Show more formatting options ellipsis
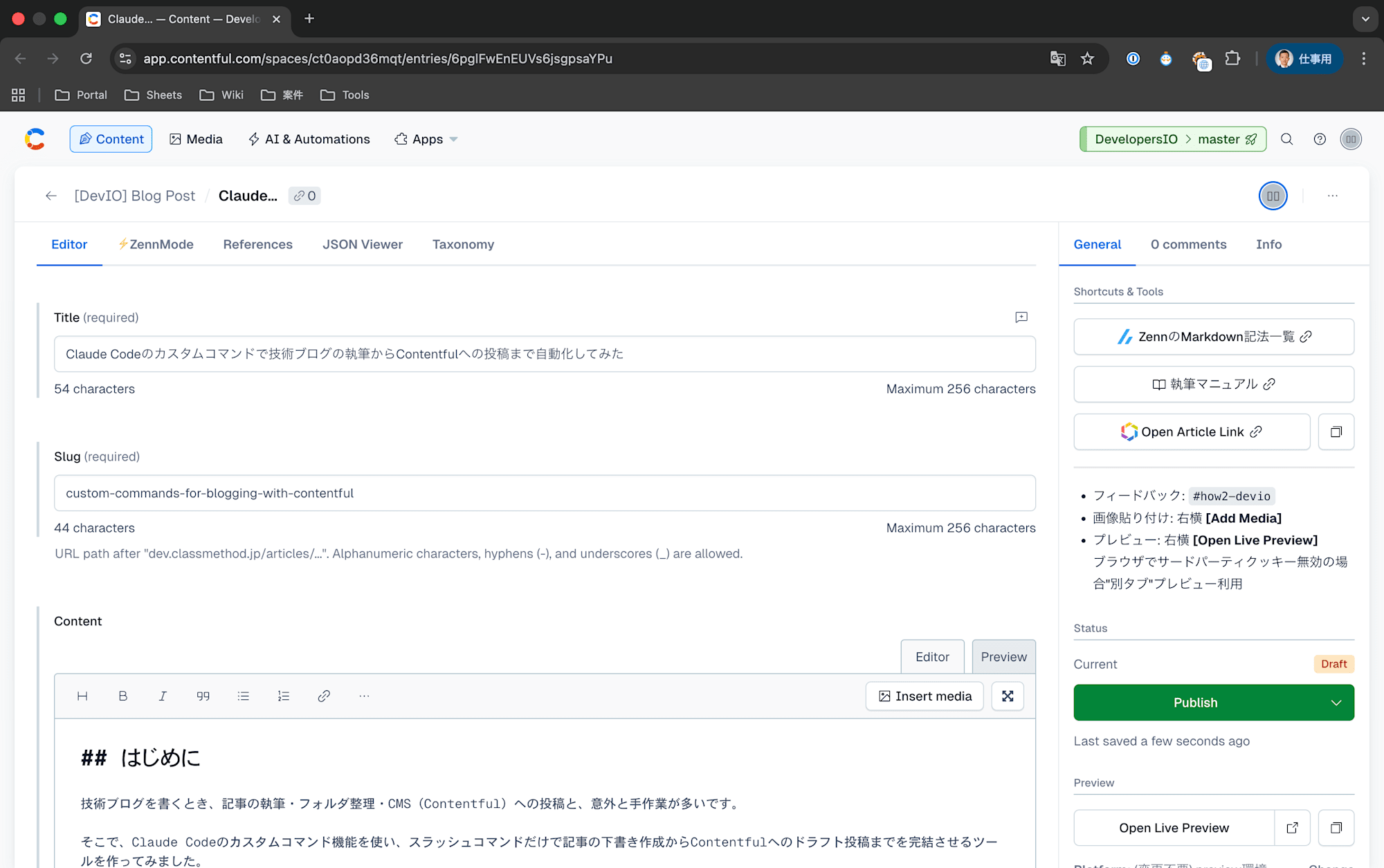Image resolution: width=1384 pixels, height=868 pixels. [364, 696]
